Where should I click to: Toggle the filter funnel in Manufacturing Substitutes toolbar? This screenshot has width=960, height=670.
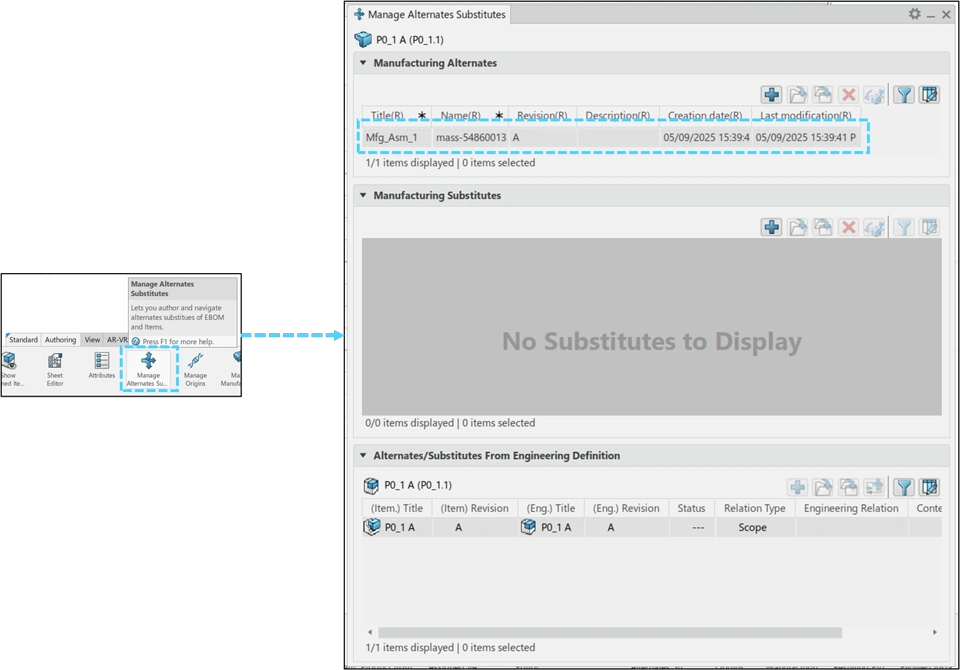904,227
